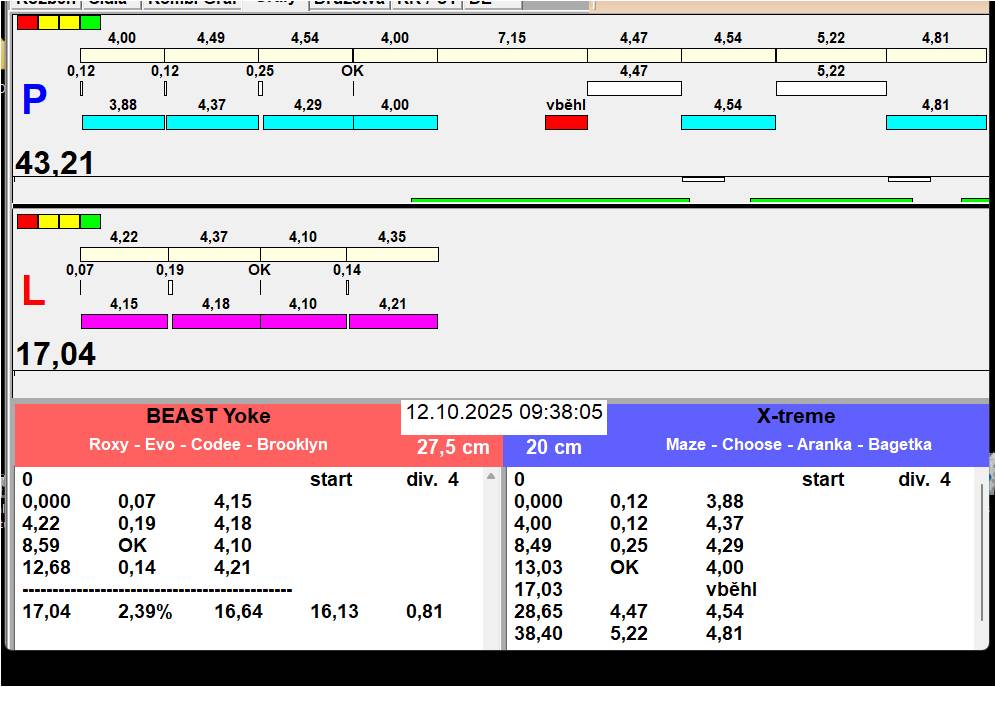Click the blue P lane letter
Image resolution: width=995 pixels, height=716 pixels.
tap(34, 100)
